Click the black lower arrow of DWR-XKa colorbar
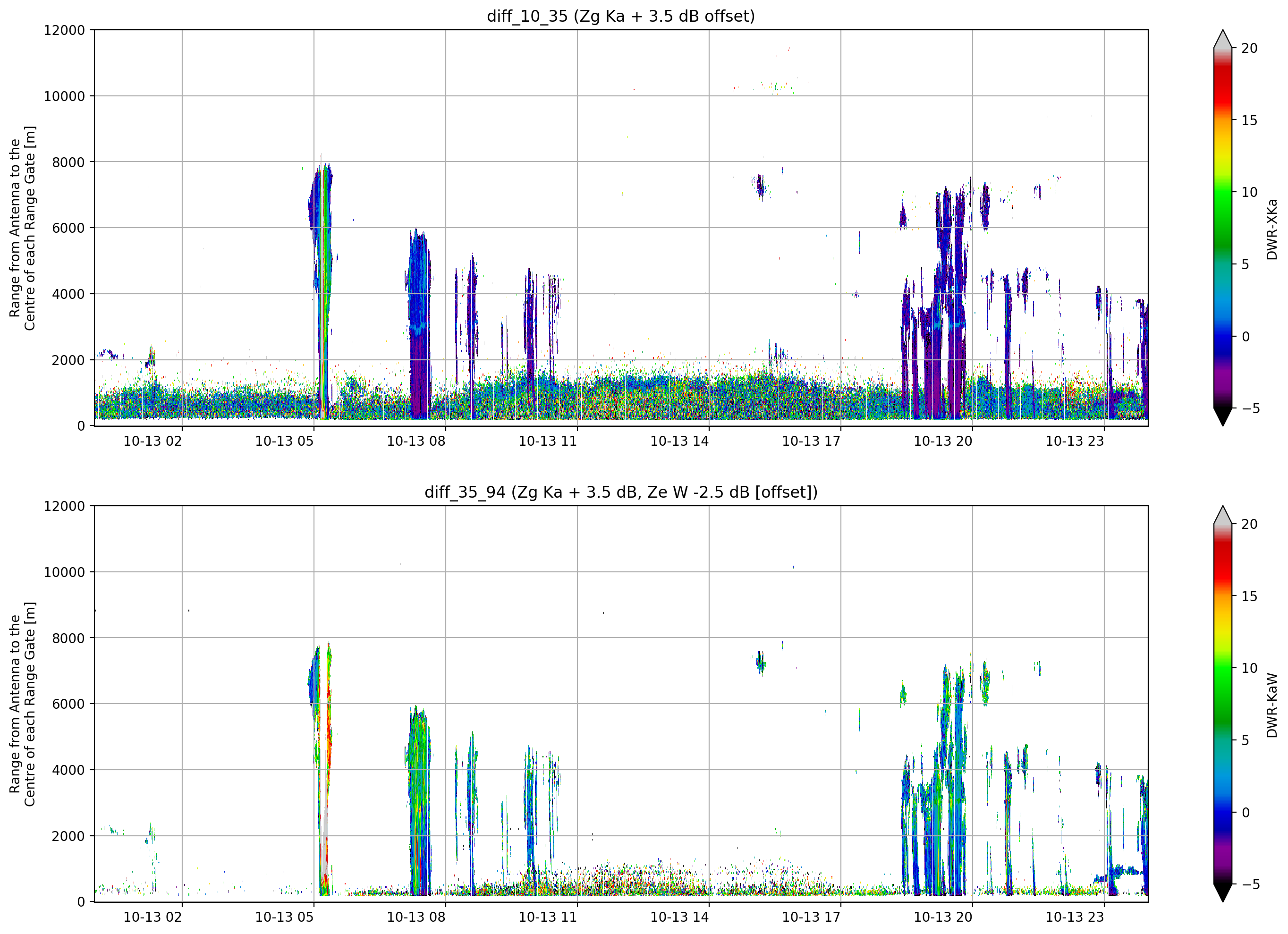Screen dimensions: 1288x934 tap(1223, 416)
